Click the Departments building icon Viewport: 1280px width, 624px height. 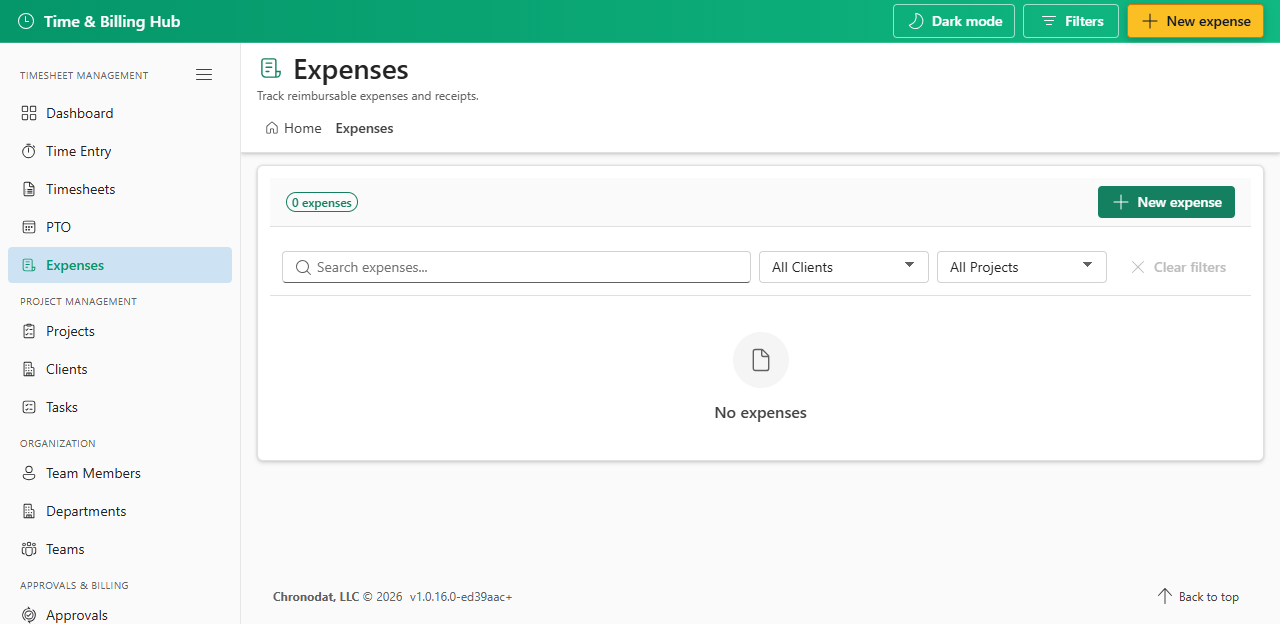coord(29,511)
